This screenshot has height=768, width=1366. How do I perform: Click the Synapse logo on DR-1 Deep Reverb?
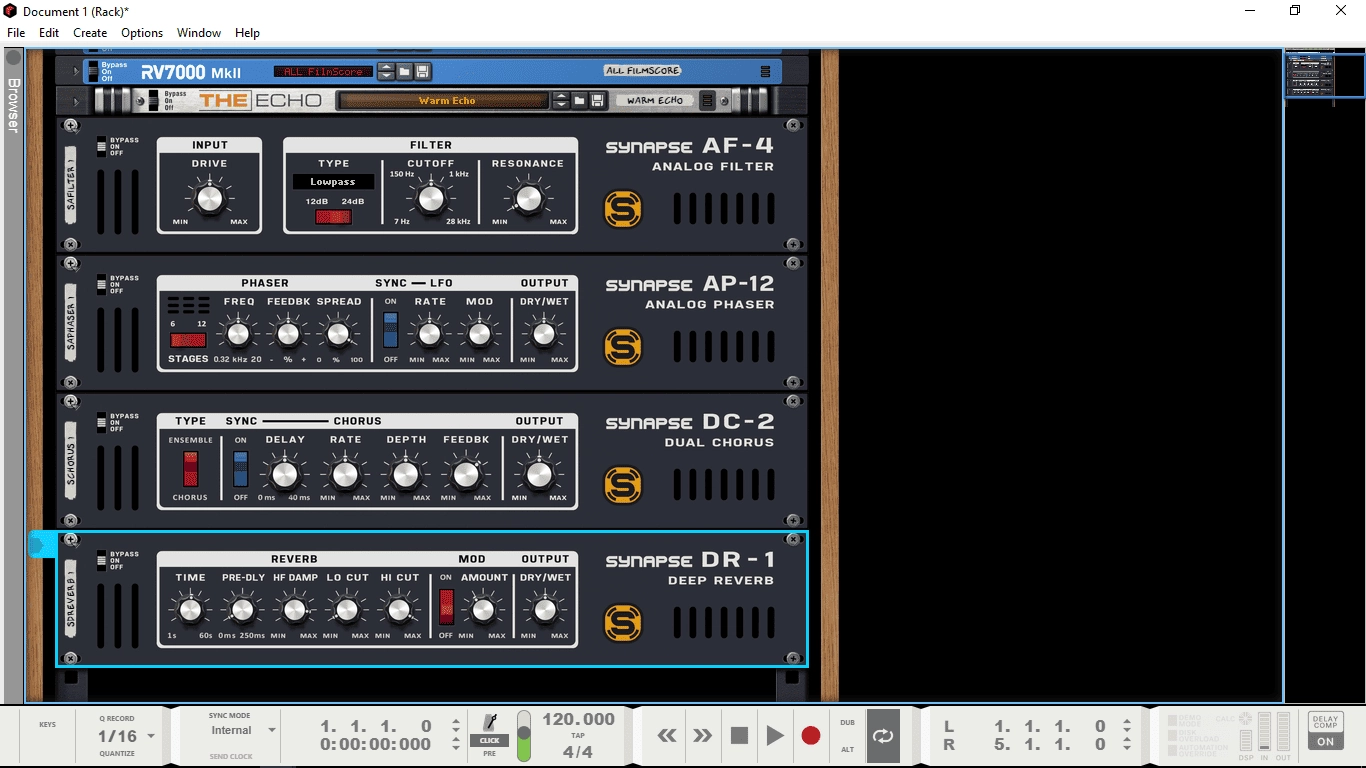623,623
